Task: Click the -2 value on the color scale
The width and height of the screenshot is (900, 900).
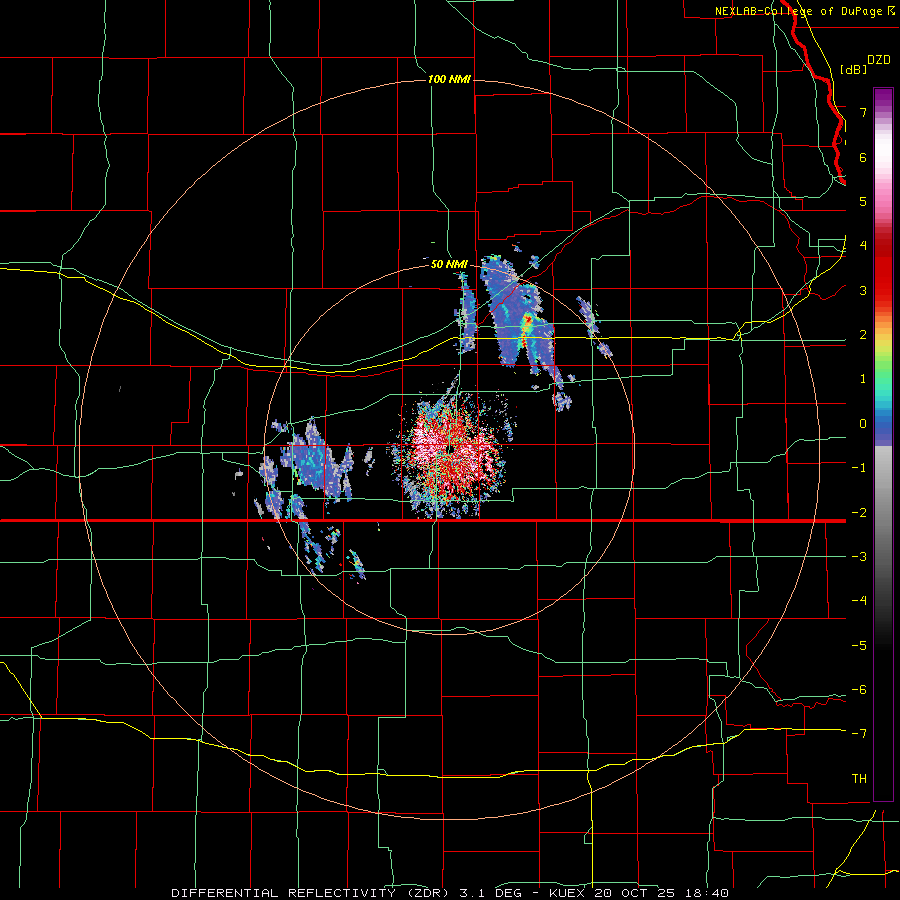Action: click(859, 512)
